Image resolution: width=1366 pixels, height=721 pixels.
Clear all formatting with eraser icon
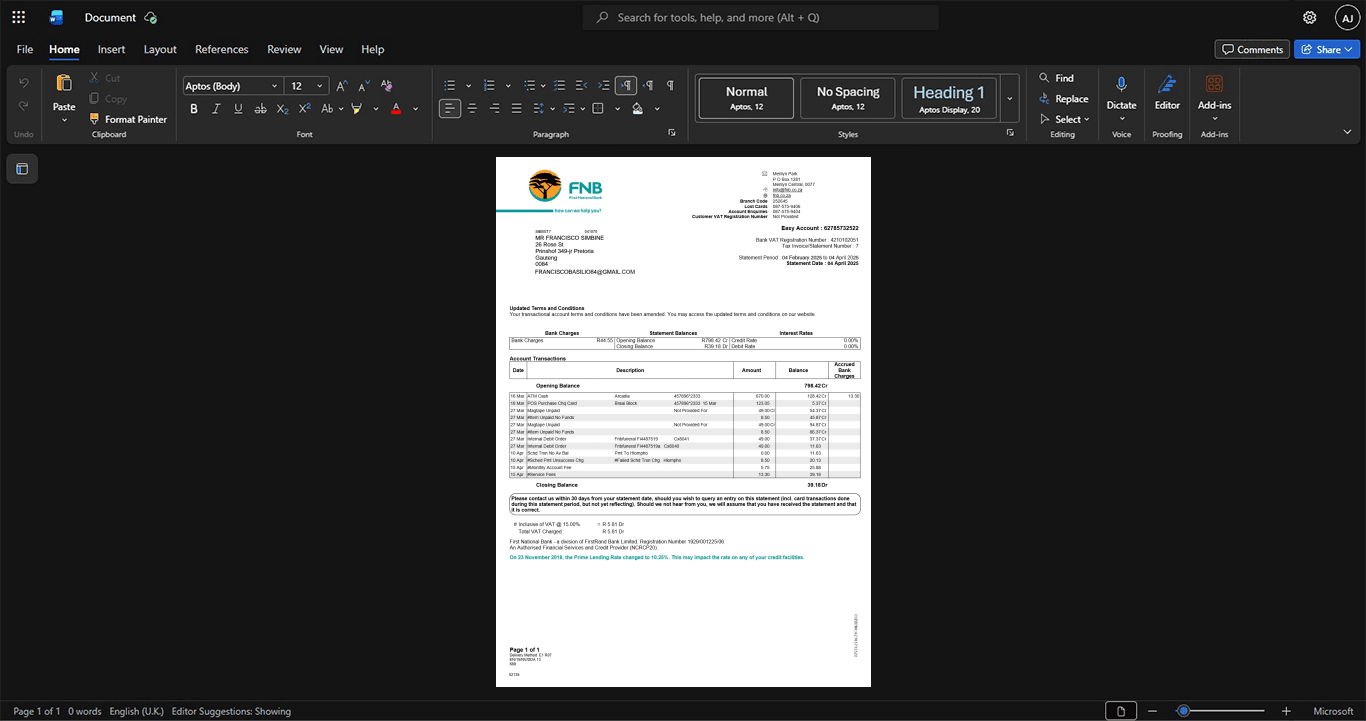click(x=386, y=86)
